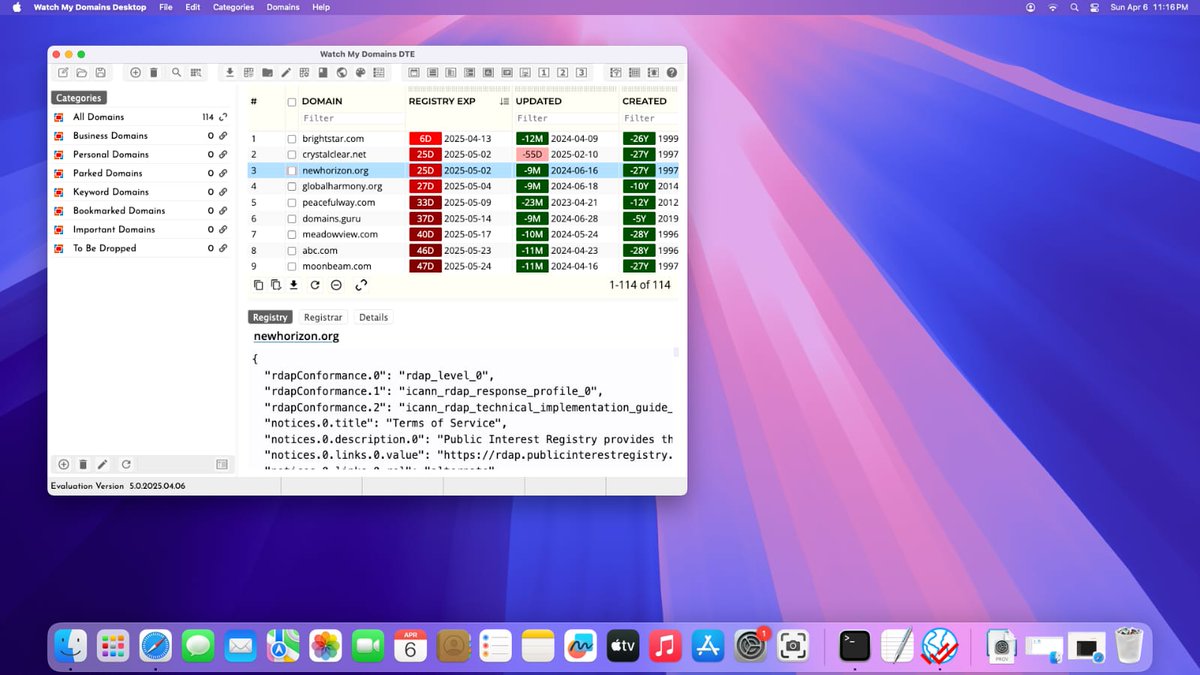
Task: Click refresh icon below the domain table
Action: pyautogui.click(x=315, y=285)
